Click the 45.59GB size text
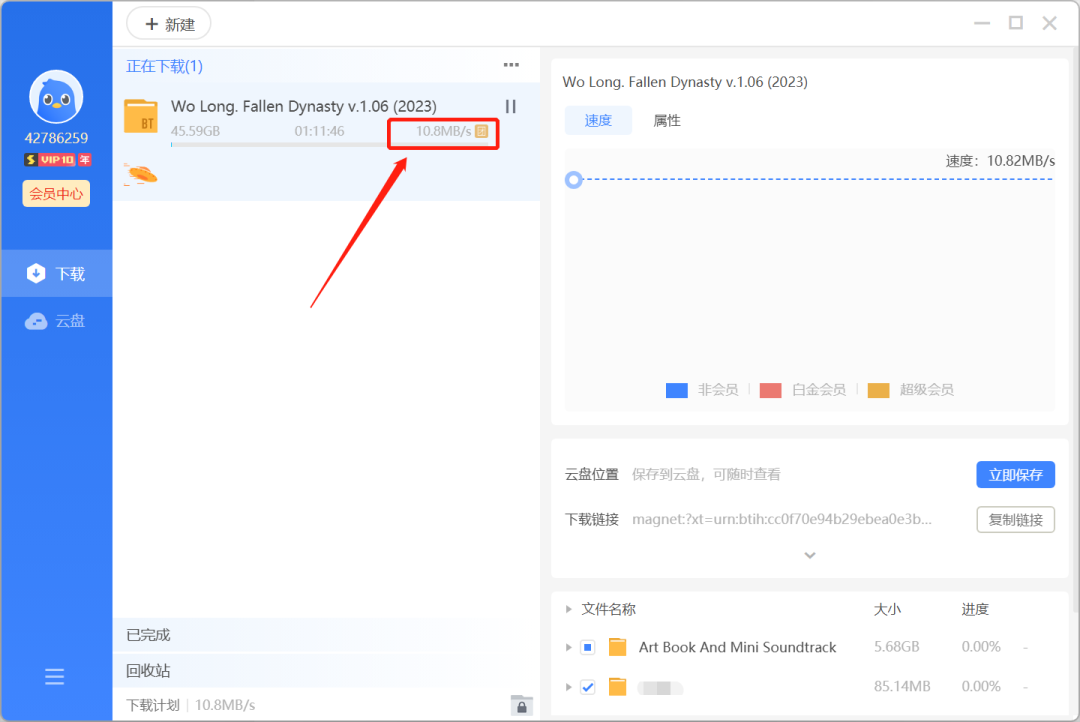The height and width of the screenshot is (722, 1080). click(196, 131)
